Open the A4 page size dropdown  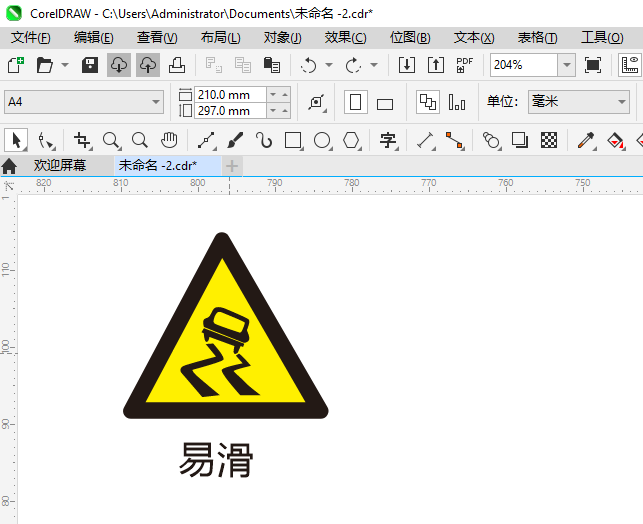[x=84, y=102]
